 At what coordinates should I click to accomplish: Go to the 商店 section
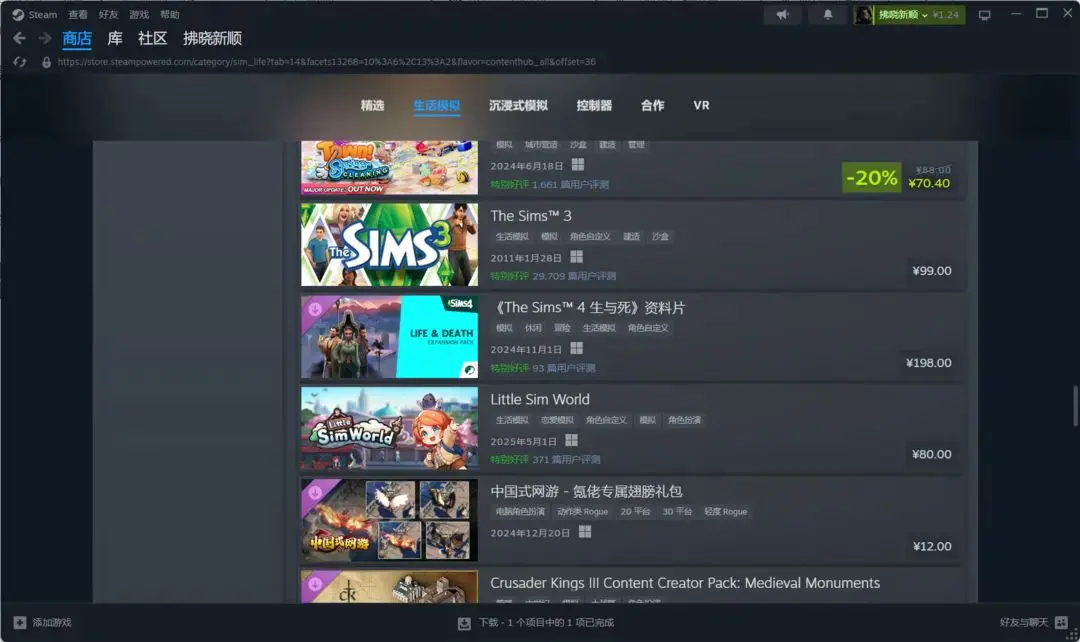click(77, 39)
